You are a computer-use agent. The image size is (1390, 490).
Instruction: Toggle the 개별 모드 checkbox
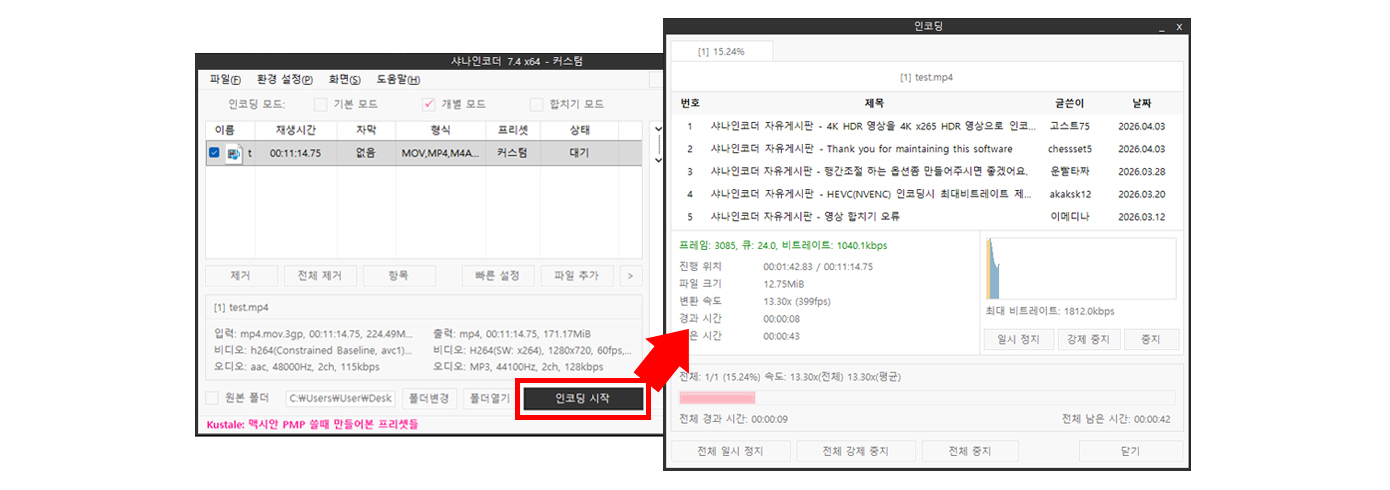pos(429,104)
